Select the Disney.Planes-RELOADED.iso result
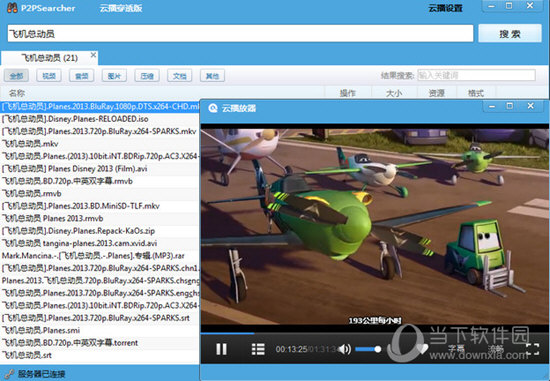The width and height of the screenshot is (550, 381). click(x=100, y=119)
